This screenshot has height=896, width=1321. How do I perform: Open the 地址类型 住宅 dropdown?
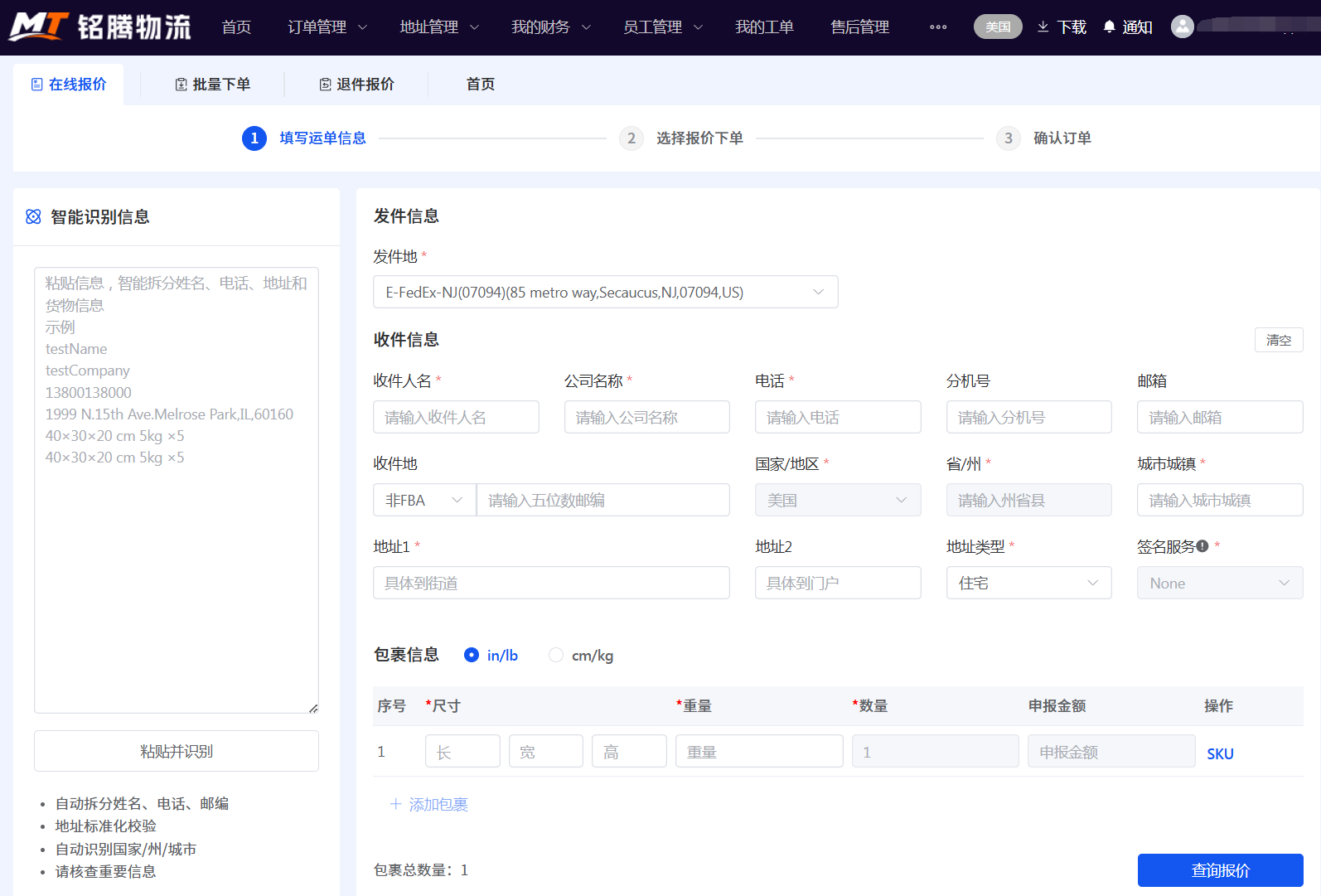coord(1028,583)
